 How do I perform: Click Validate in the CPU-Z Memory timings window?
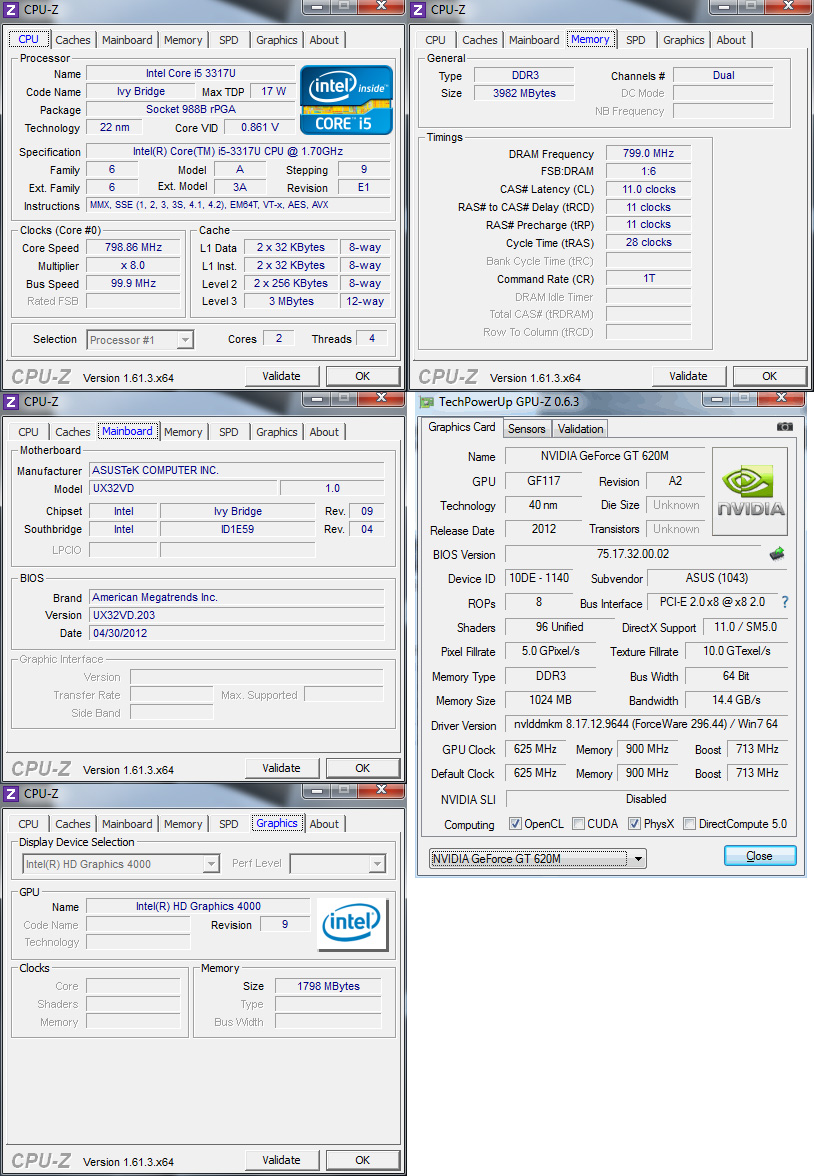(689, 376)
